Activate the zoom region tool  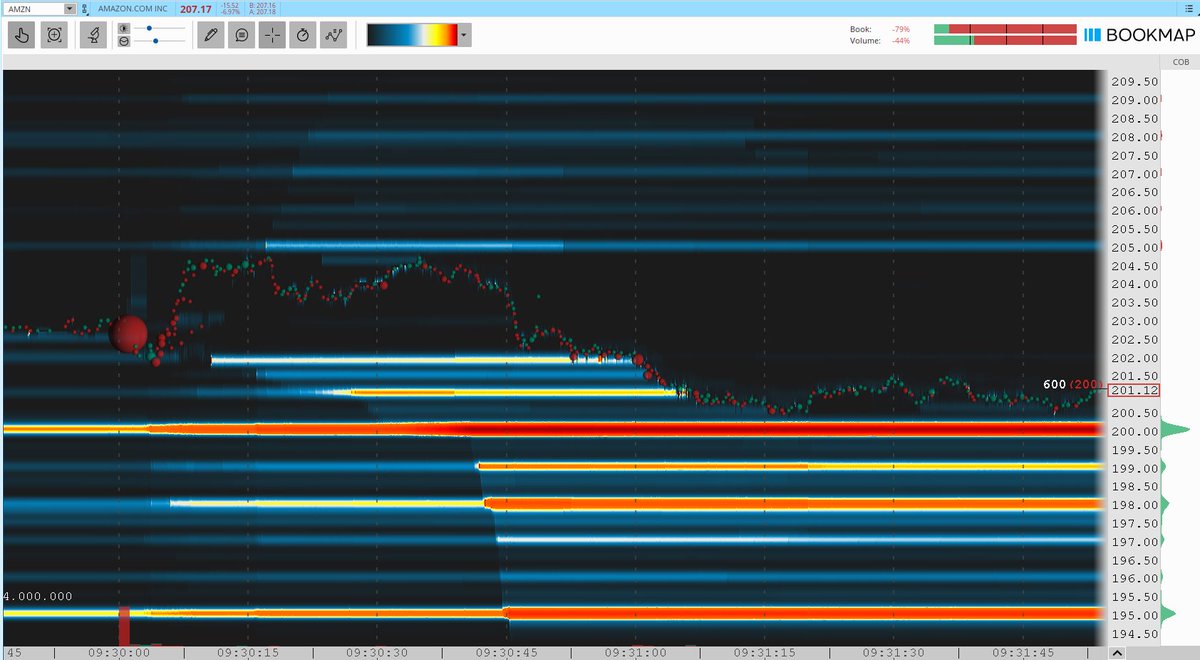click(x=56, y=35)
